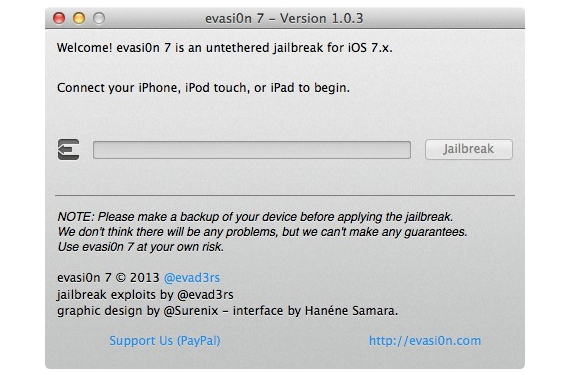
Task: Click the horizontal separator line above the note
Action: pyautogui.click(x=285, y=195)
